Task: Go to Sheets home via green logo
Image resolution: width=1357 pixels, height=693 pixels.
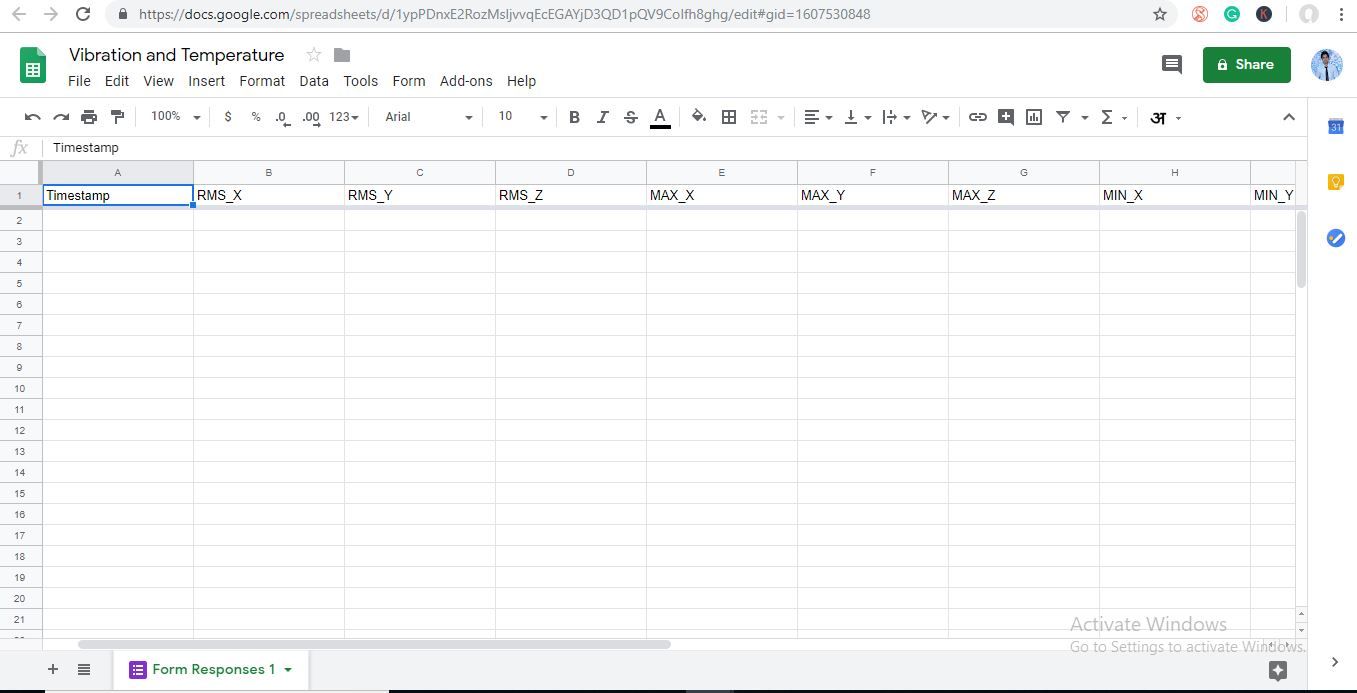Action: (x=33, y=66)
